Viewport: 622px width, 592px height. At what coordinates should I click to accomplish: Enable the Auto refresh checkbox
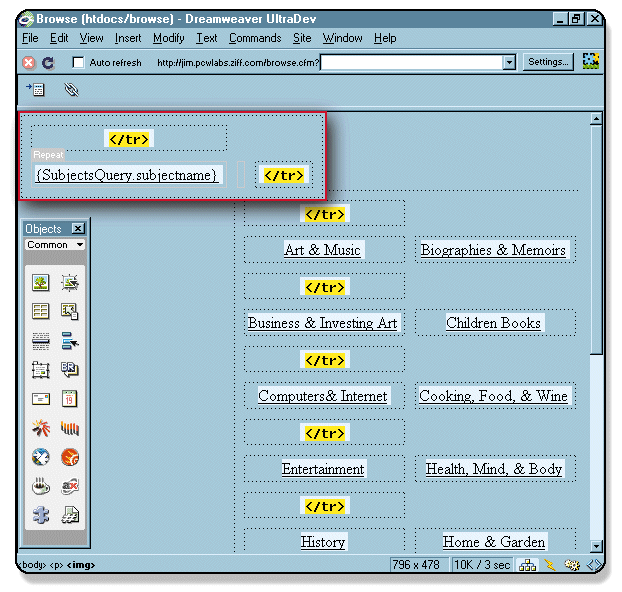pyautogui.click(x=79, y=63)
